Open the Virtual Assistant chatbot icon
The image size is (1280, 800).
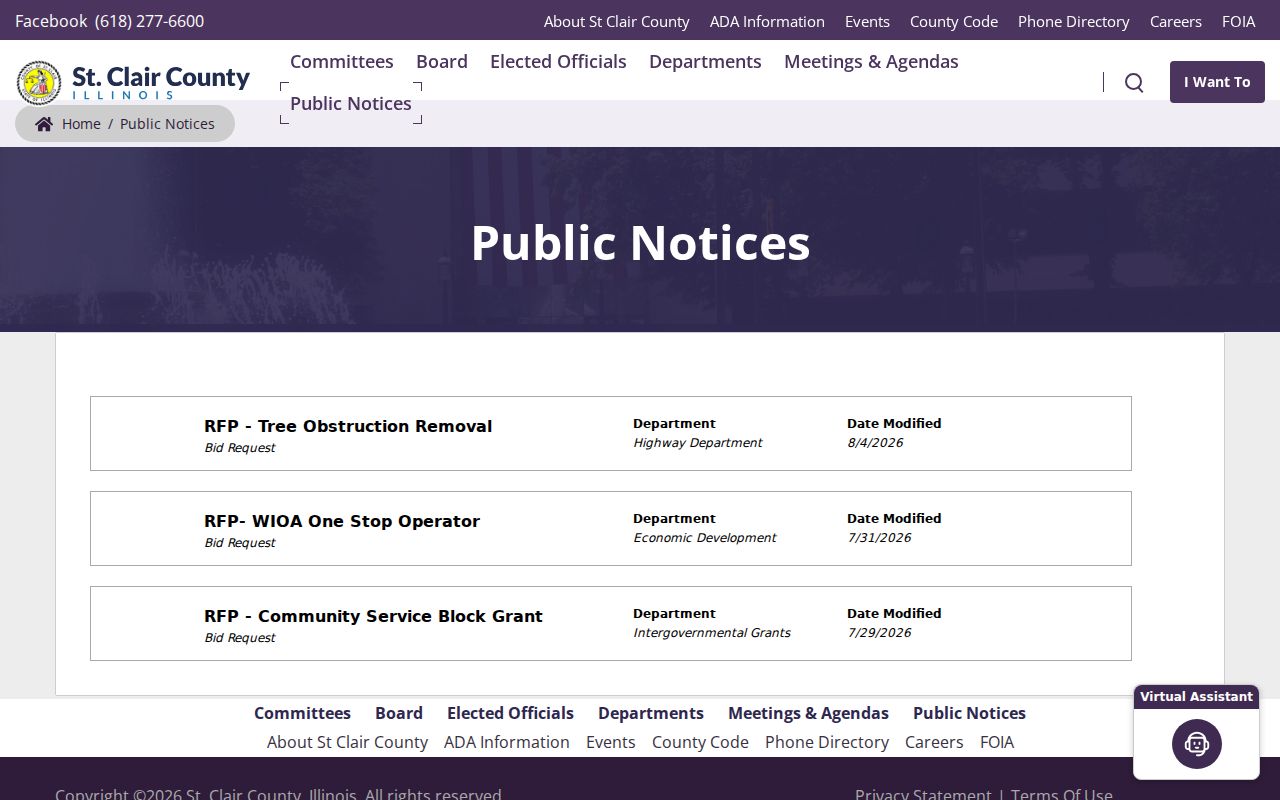pos(1196,744)
